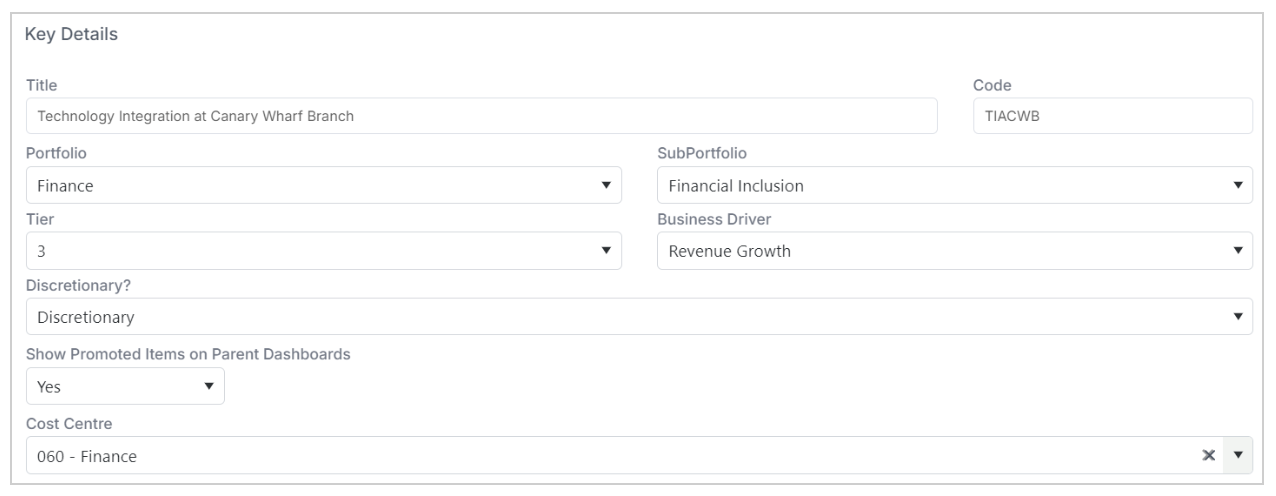Click the SubPortfolio dropdown arrow icon
This screenshot has width=1276, height=496.
click(1237, 185)
